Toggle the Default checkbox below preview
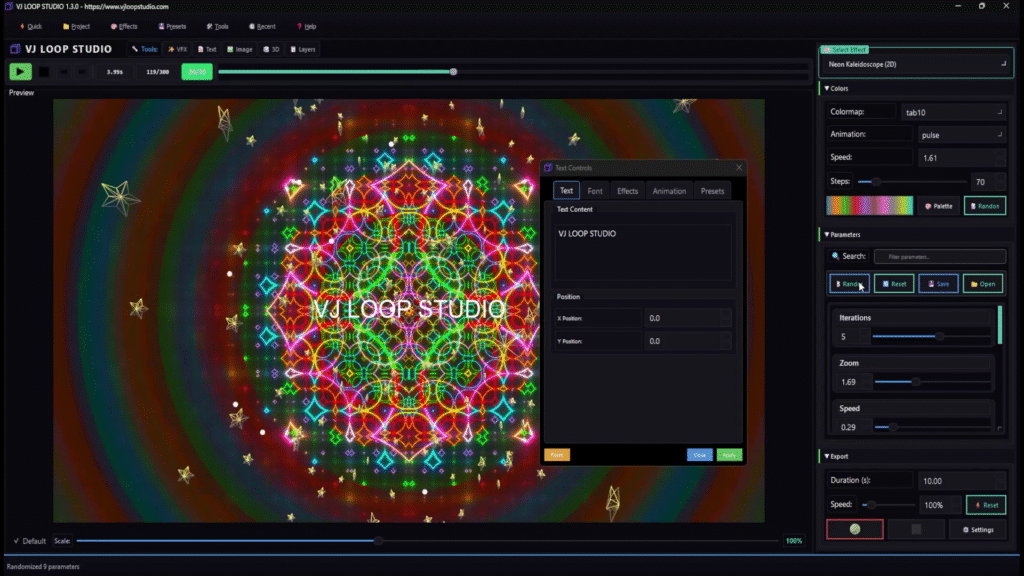Screen dimensions: 1024x576 pyautogui.click(x=18, y=541)
